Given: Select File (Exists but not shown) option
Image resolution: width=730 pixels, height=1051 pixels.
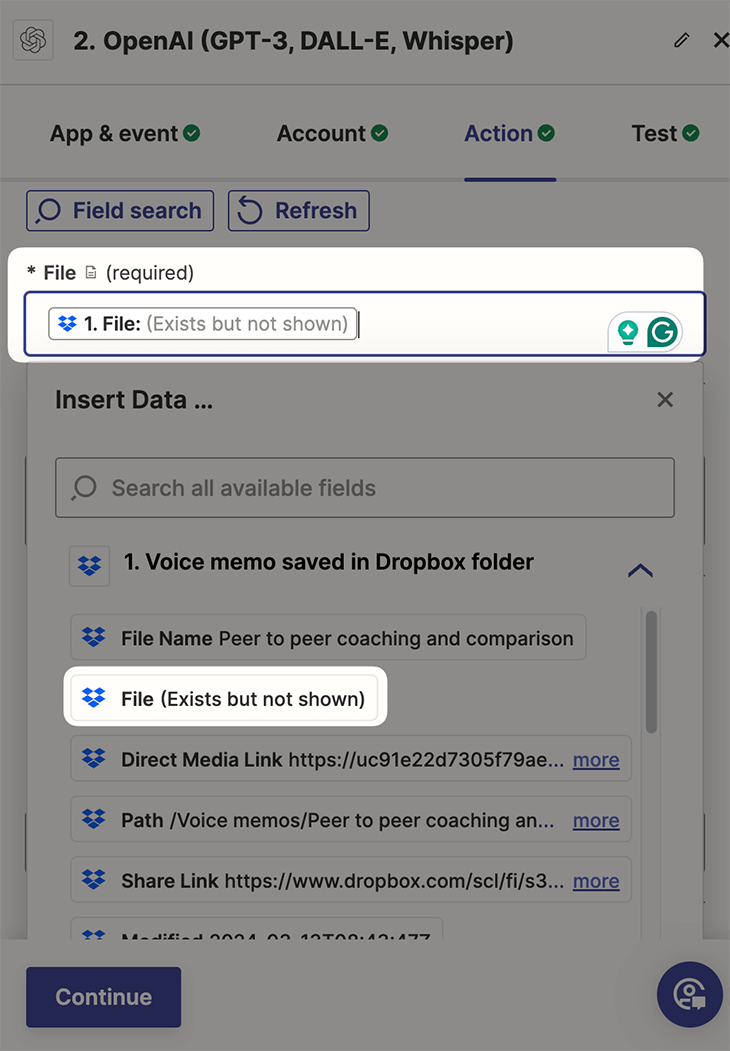Looking at the screenshot, I should pyautogui.click(x=225, y=698).
